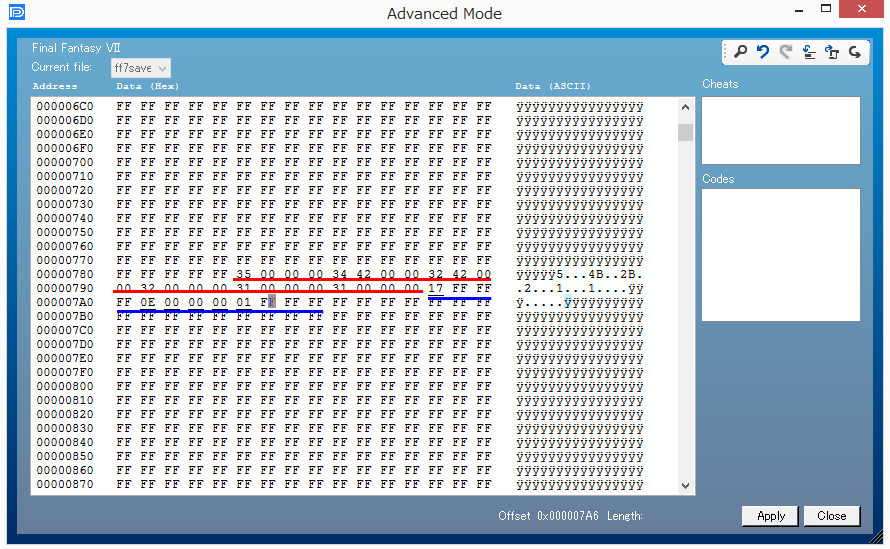Click the Codes label
Screen dimensions: 890x549
pos(718,179)
